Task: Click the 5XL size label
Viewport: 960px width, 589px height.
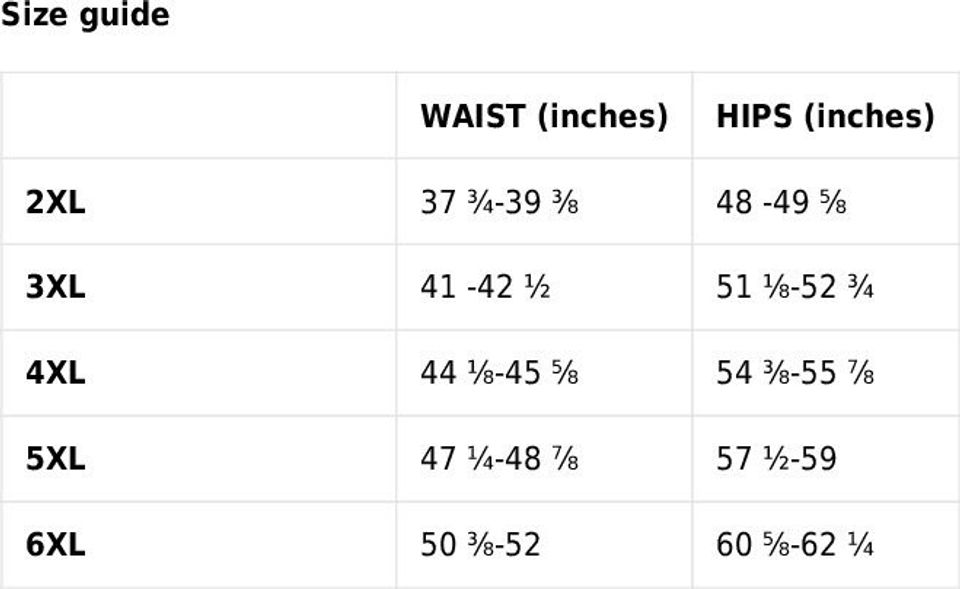Action: 56,459
